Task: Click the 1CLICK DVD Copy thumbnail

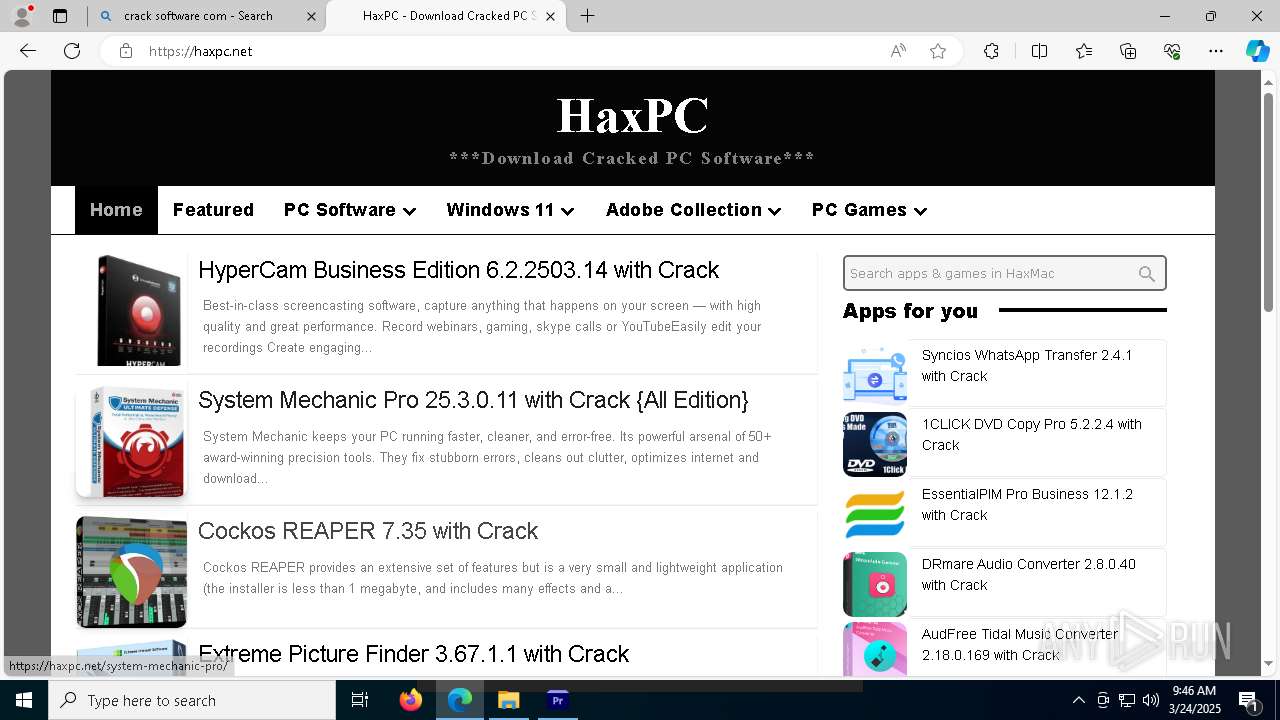Action: 875,444
